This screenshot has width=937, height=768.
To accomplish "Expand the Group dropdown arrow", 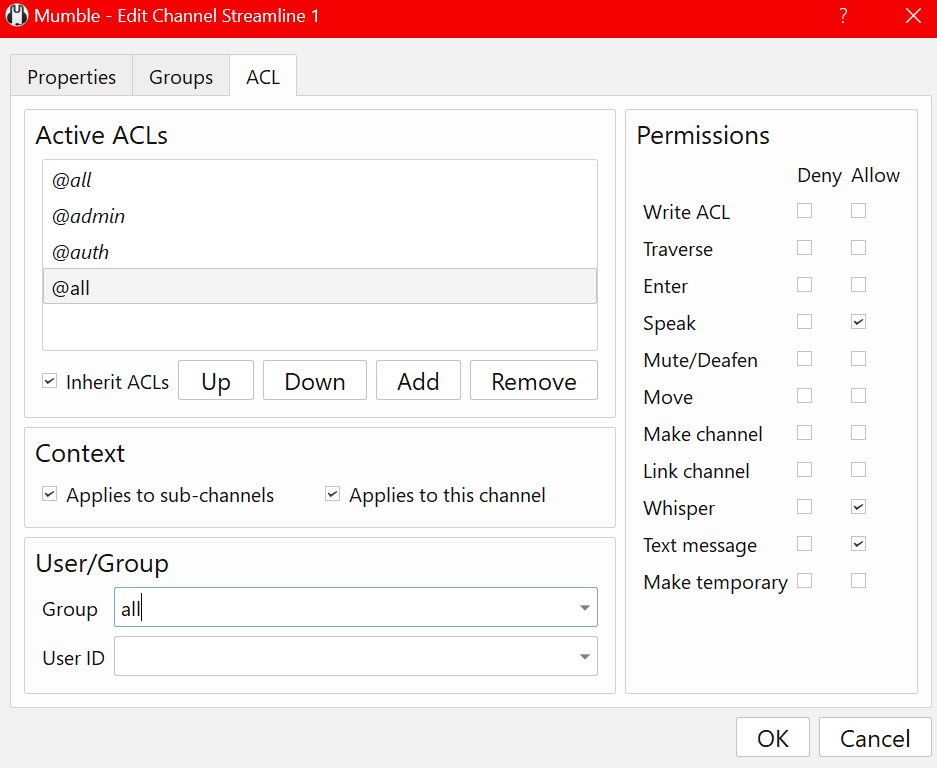I will point(583,608).
